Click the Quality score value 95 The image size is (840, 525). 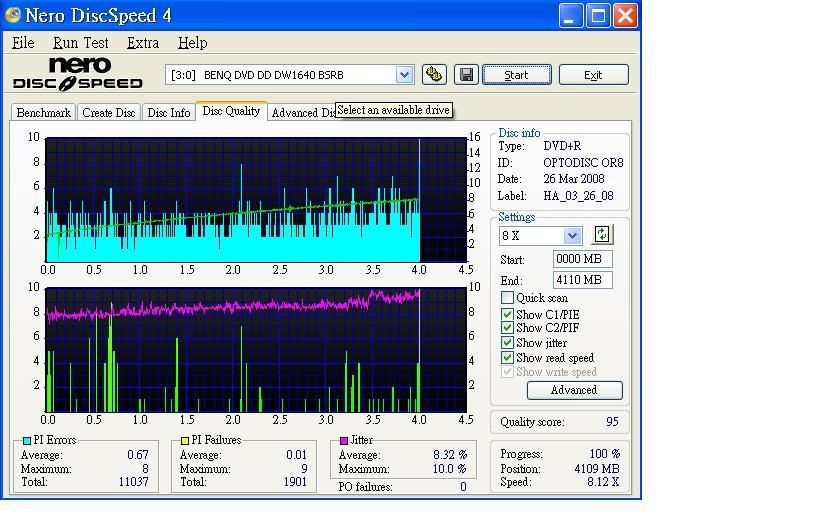(612, 422)
